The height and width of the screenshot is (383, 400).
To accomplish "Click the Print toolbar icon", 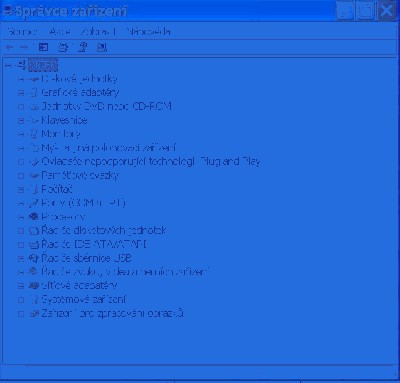I will [x=63, y=48].
